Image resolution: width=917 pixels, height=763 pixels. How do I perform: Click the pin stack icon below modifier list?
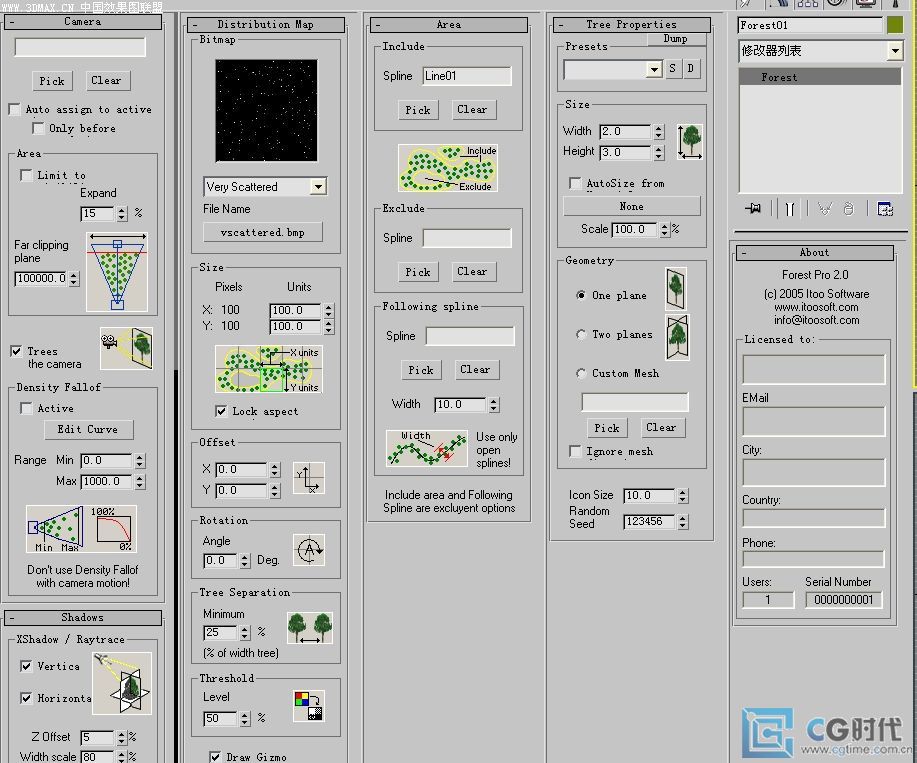coord(753,208)
